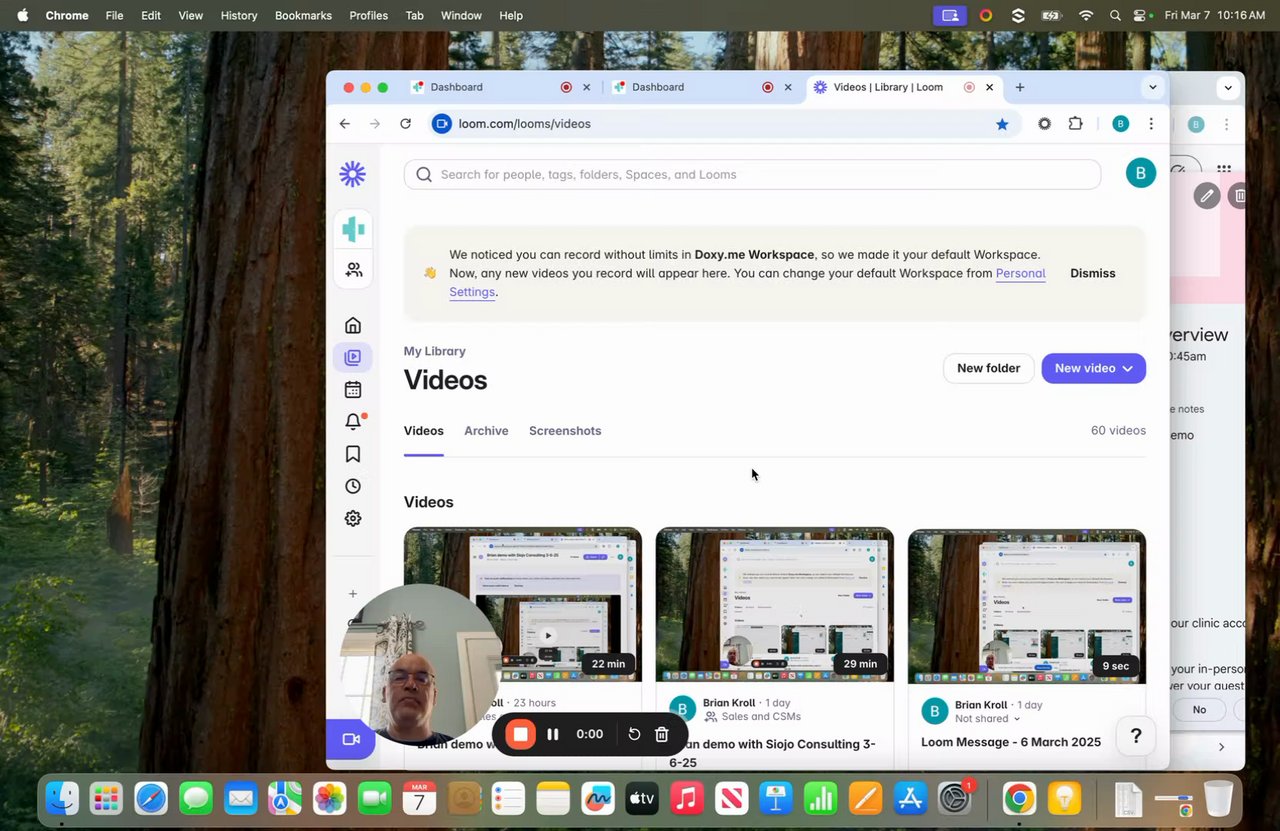Switch to the Videos tab
The image size is (1280, 831).
pos(424,431)
